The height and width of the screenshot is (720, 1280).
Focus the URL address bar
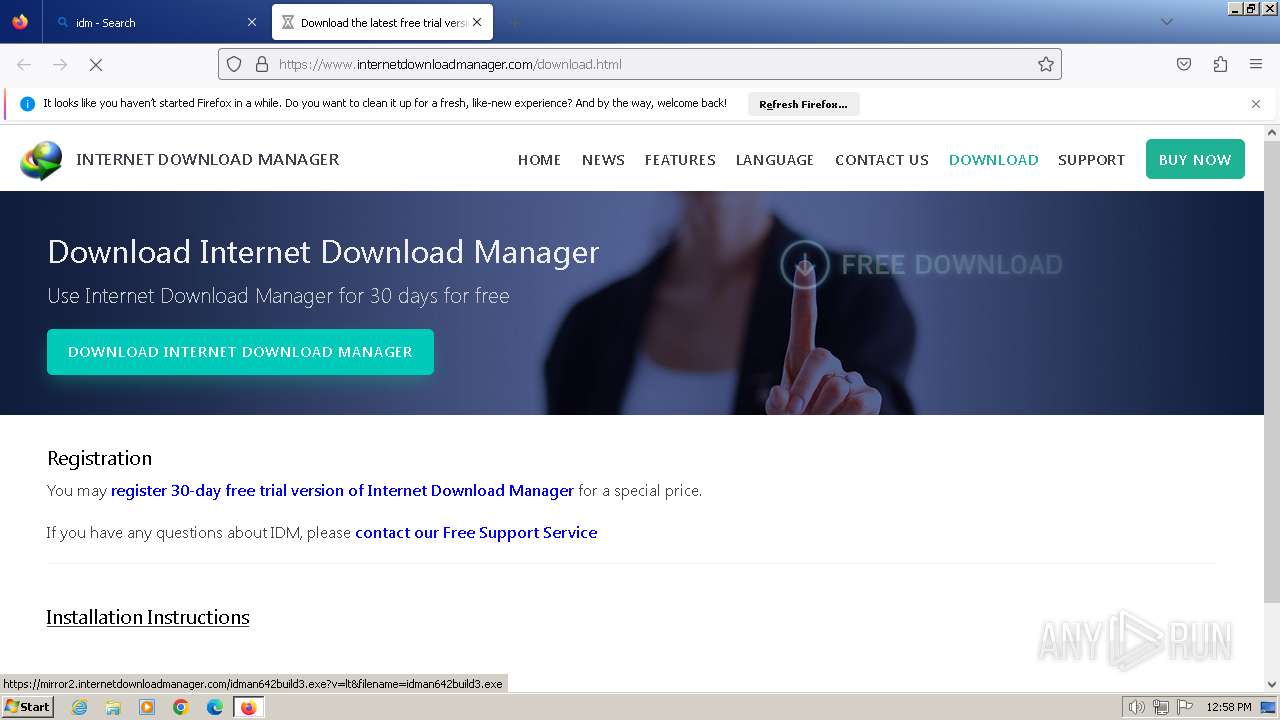coord(640,64)
